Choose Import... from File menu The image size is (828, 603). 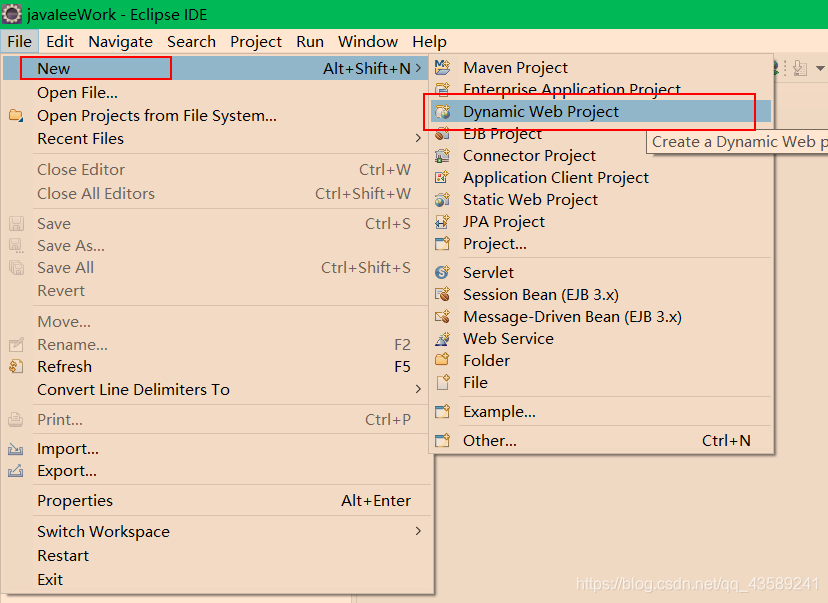(x=216, y=449)
